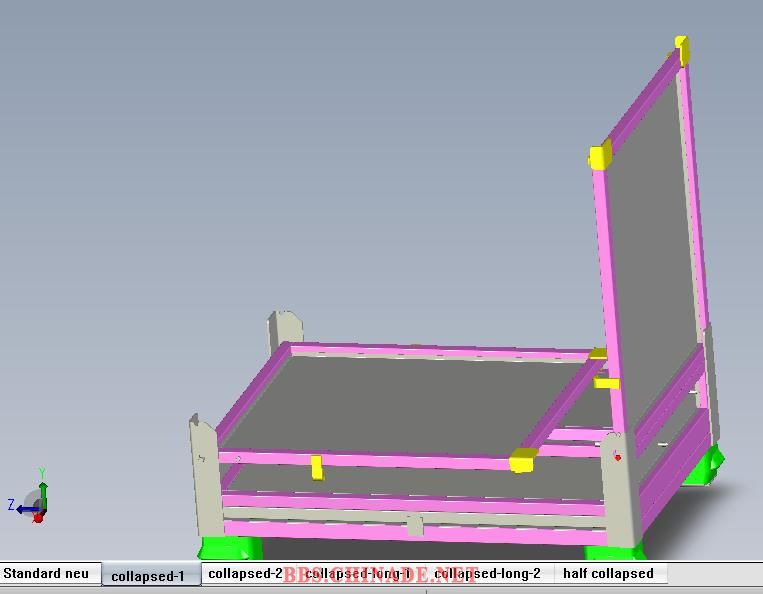Switch to the collapsed-long-1 tab
The width and height of the screenshot is (763, 594).
(x=358, y=574)
